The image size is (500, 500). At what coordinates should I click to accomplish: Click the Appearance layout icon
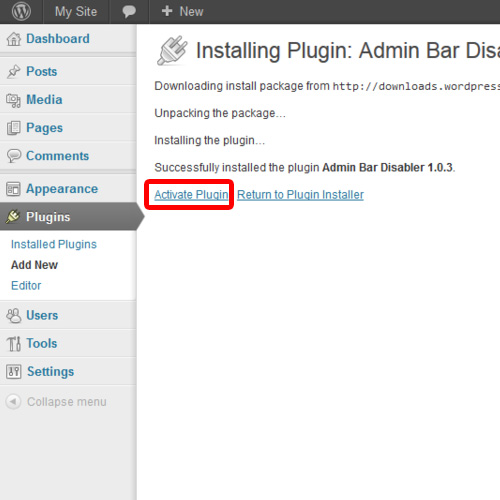pyautogui.click(x=14, y=189)
